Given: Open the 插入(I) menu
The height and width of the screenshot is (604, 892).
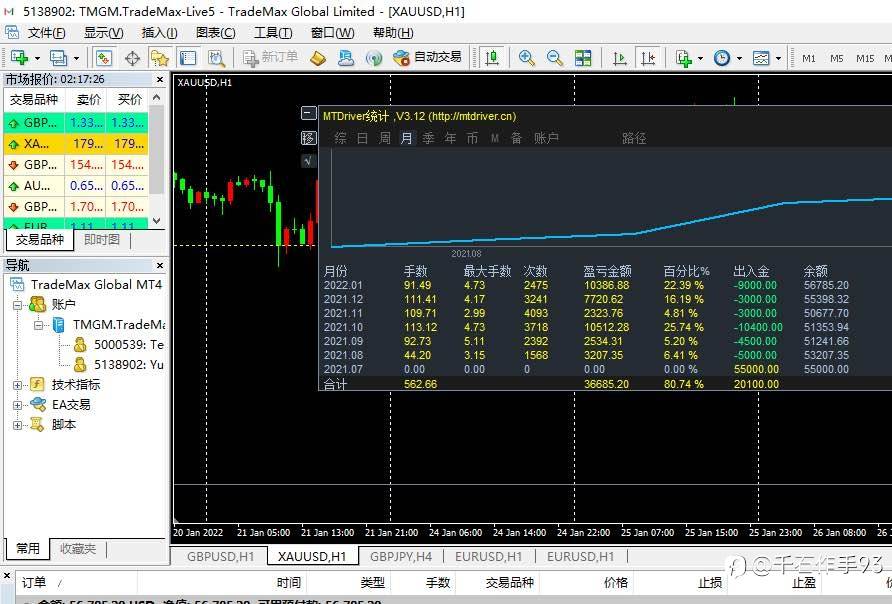Looking at the screenshot, I should [x=160, y=33].
